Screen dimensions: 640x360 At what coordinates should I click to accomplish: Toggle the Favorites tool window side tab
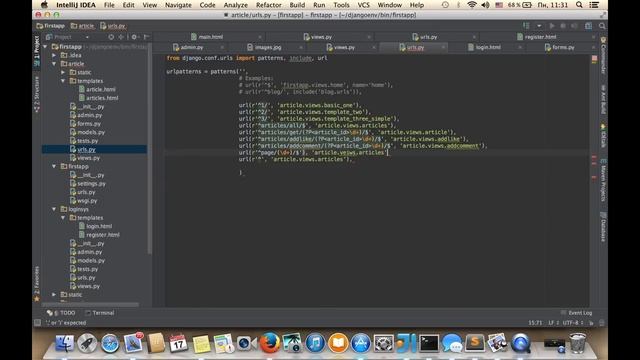tap(37, 284)
